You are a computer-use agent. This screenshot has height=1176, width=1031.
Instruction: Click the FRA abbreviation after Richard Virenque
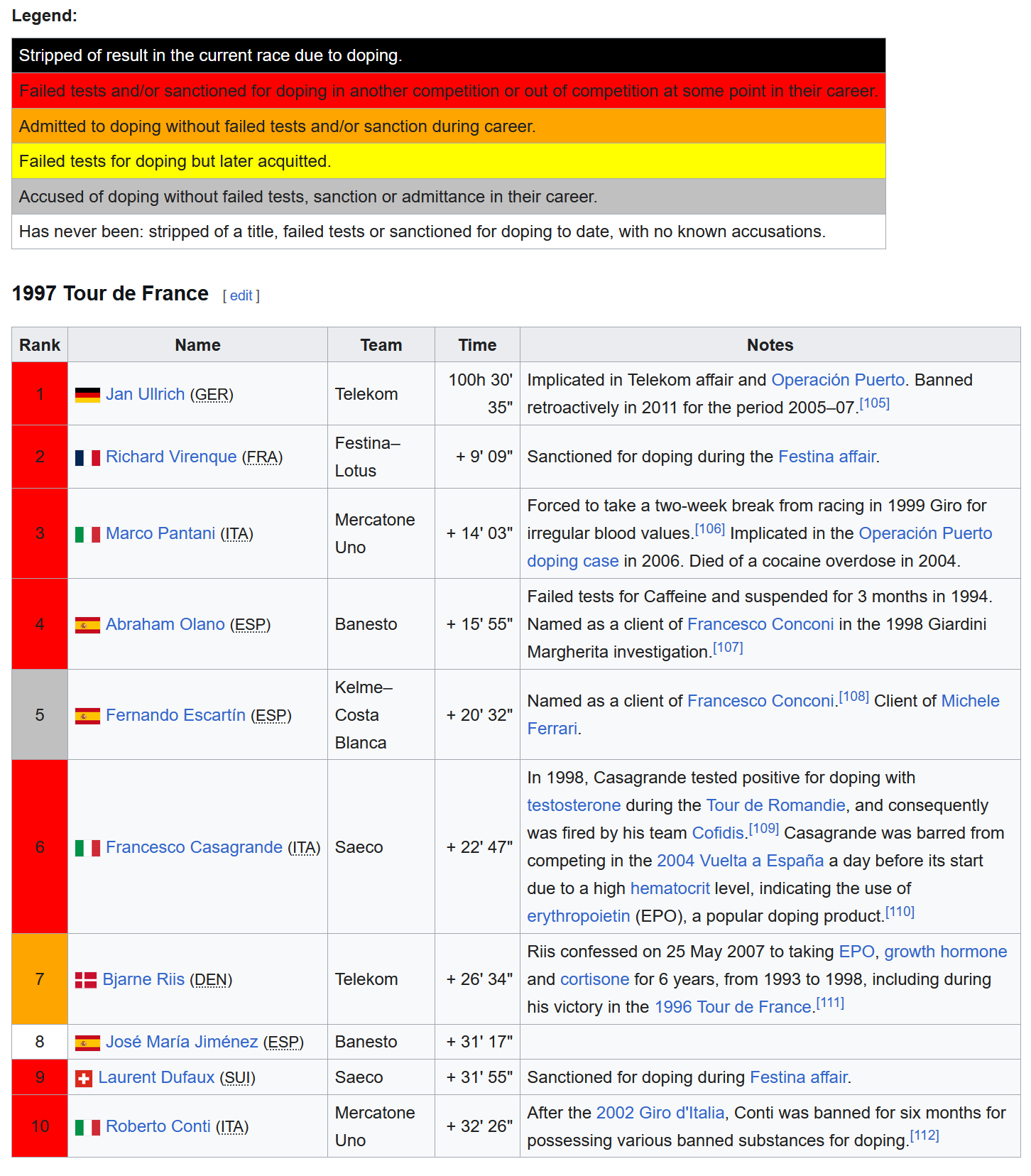click(262, 457)
